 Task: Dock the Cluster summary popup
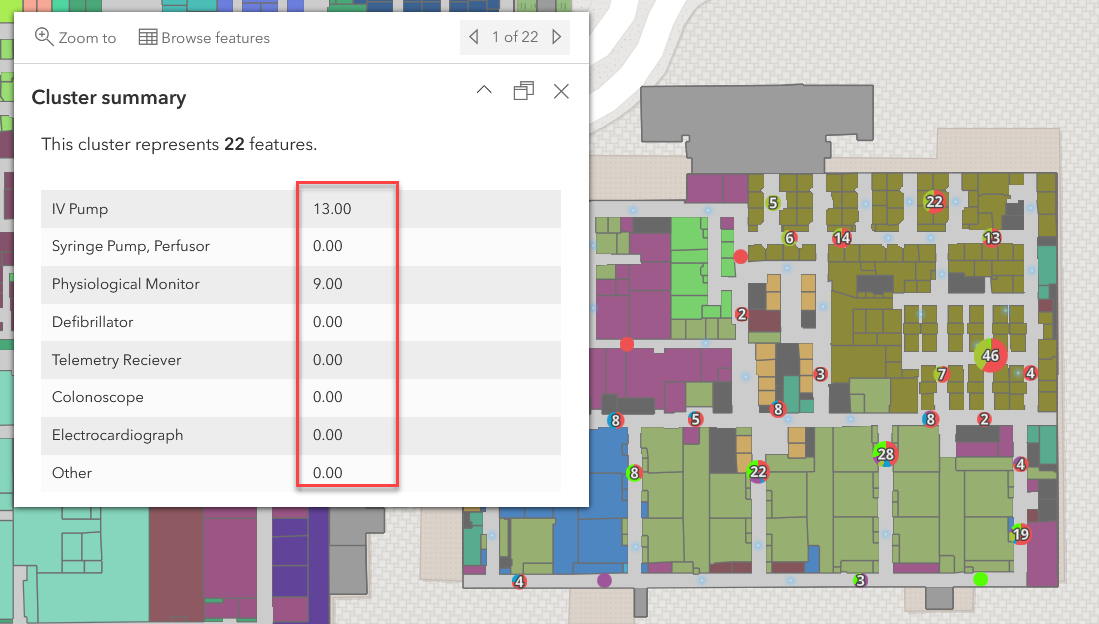524,90
